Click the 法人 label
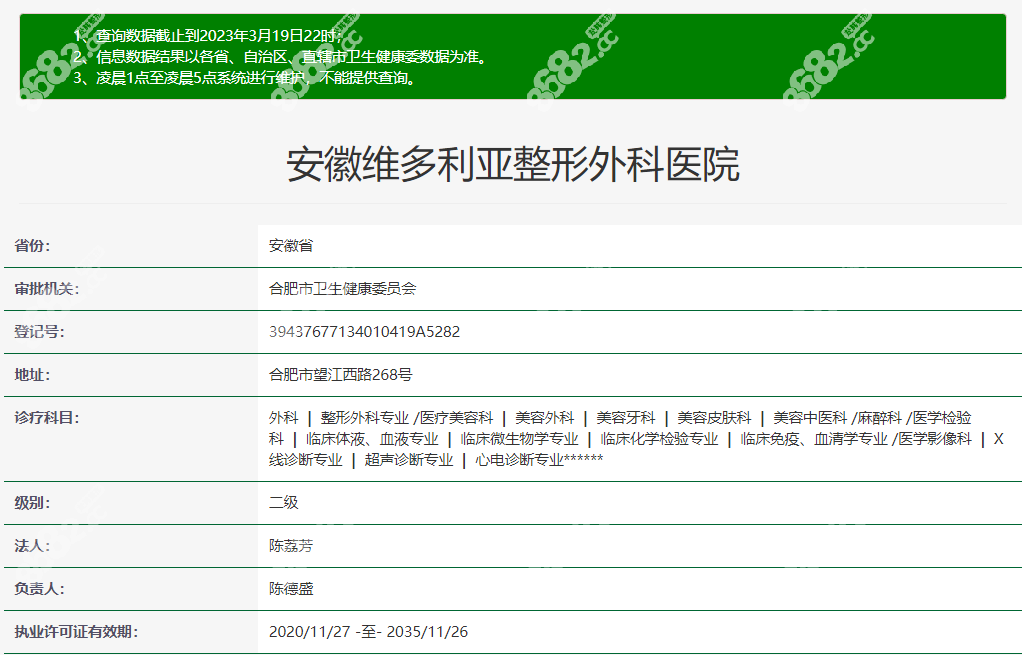Image resolution: width=1022 pixels, height=655 pixels. point(32,546)
